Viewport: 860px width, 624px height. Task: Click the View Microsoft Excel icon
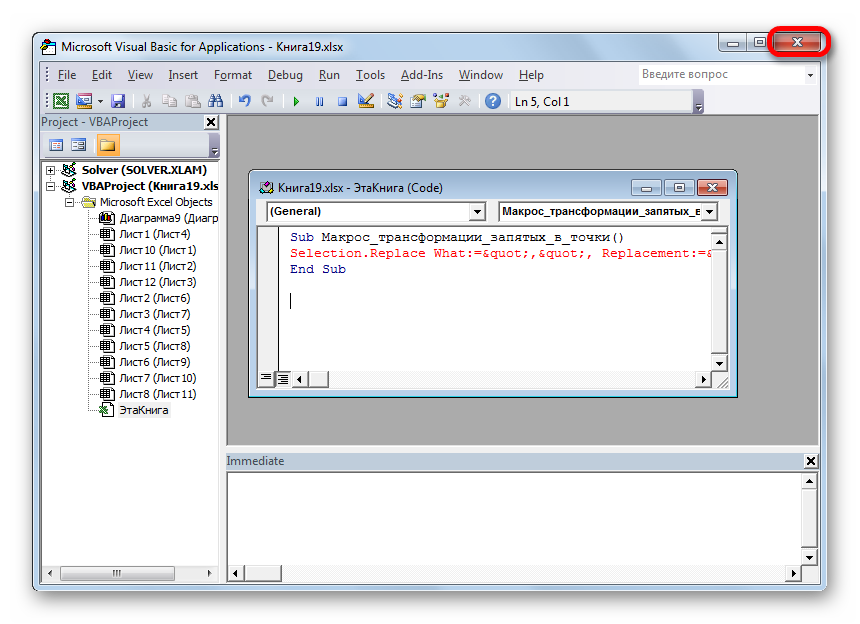61,101
